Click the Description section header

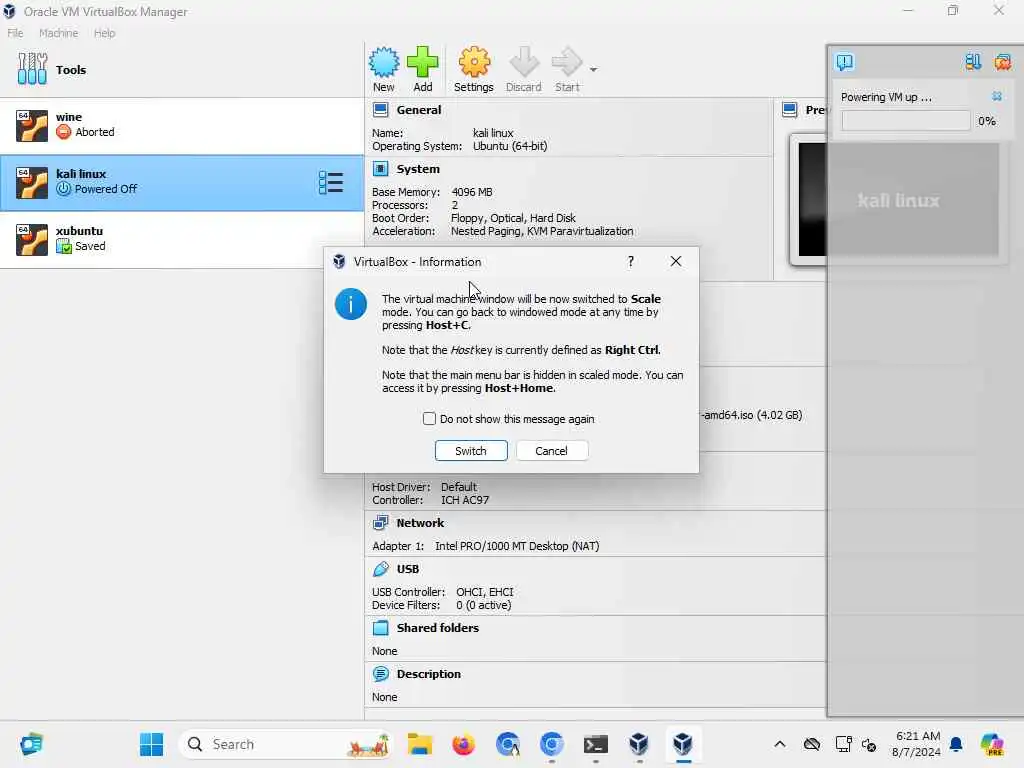coord(428,674)
